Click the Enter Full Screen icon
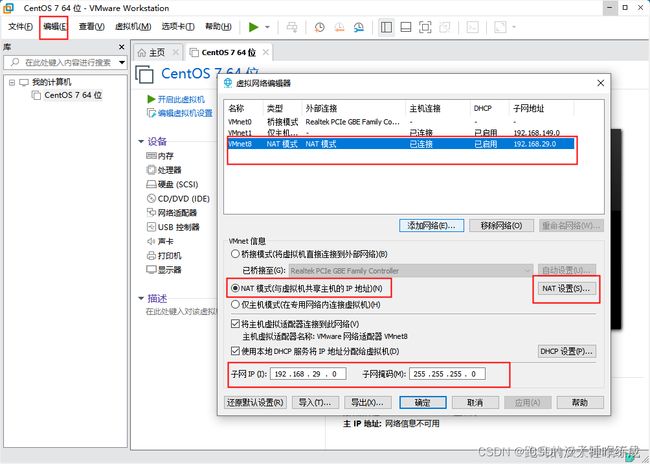Image resolution: width=650 pixels, height=464 pixels. [x=425, y=27]
